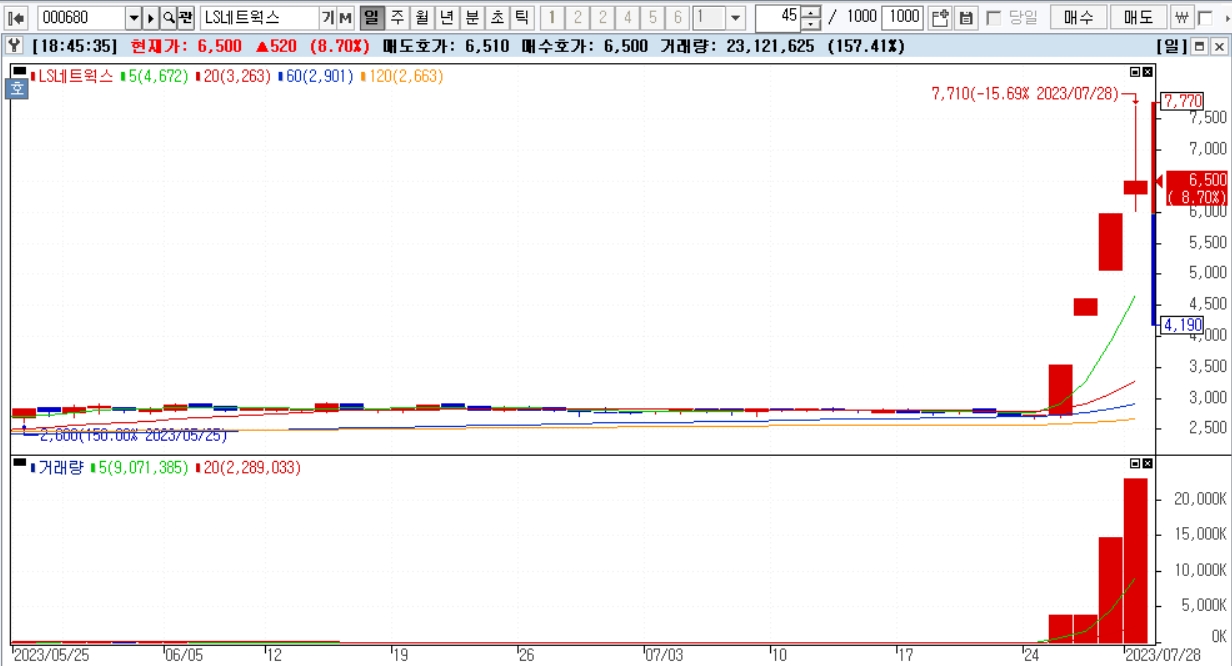Click the 2023/05/25 date axis label
The width and height of the screenshot is (1232, 666).
point(50,656)
